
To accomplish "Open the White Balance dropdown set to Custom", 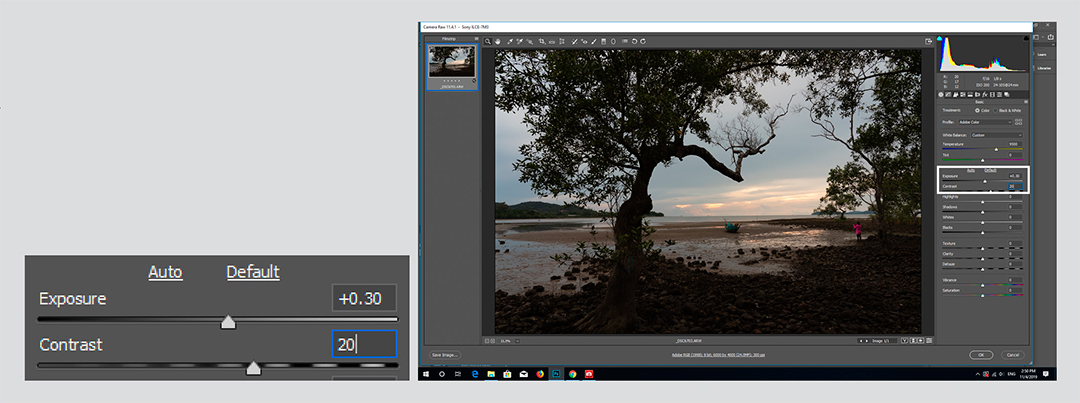I will [996, 135].
